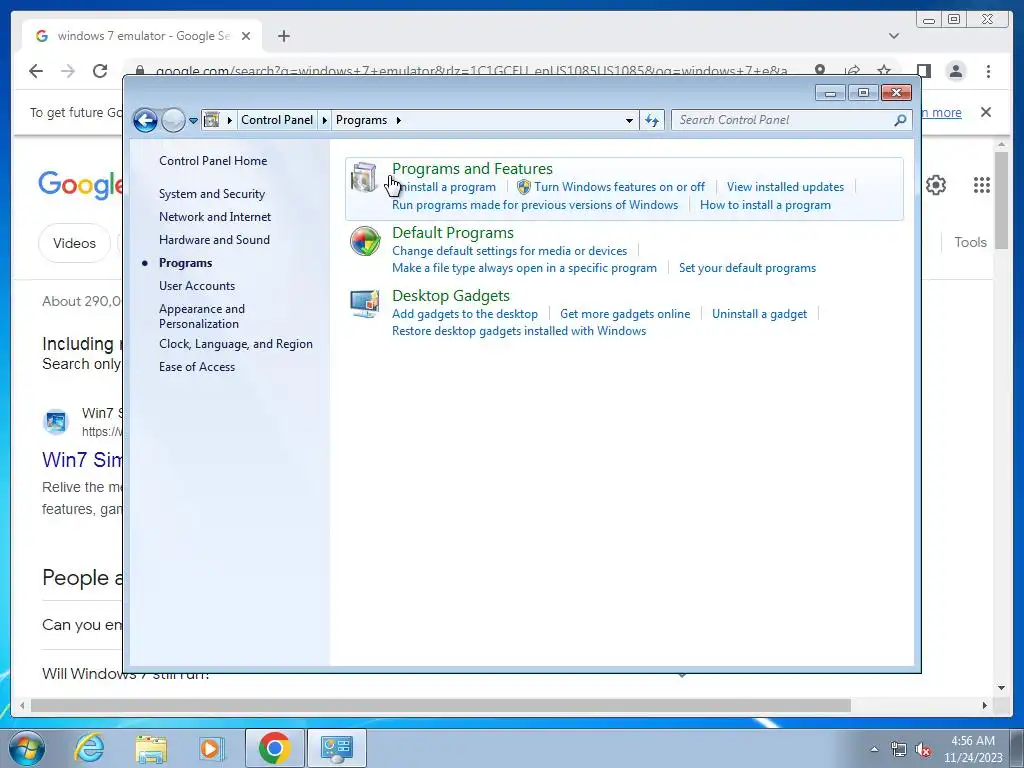This screenshot has height=768, width=1024.
Task: Open Network and Internet category
Action: click(x=215, y=217)
